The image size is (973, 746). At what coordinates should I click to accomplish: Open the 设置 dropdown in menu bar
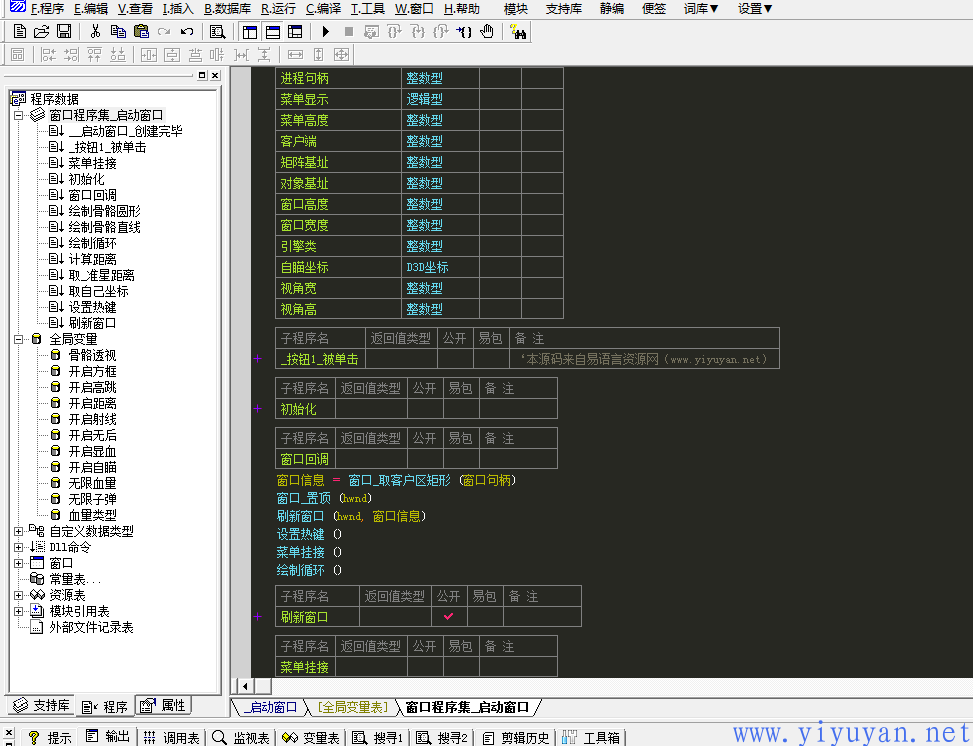pos(755,9)
